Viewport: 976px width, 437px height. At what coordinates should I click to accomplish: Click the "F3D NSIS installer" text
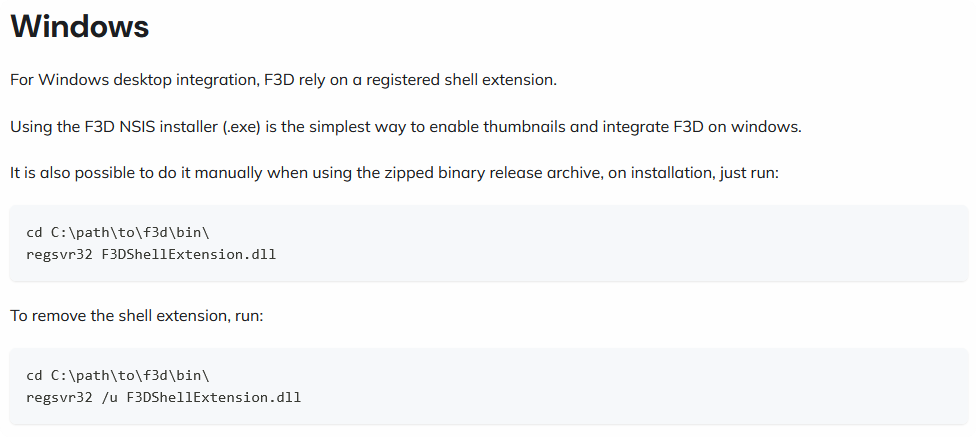click(x=124, y=127)
